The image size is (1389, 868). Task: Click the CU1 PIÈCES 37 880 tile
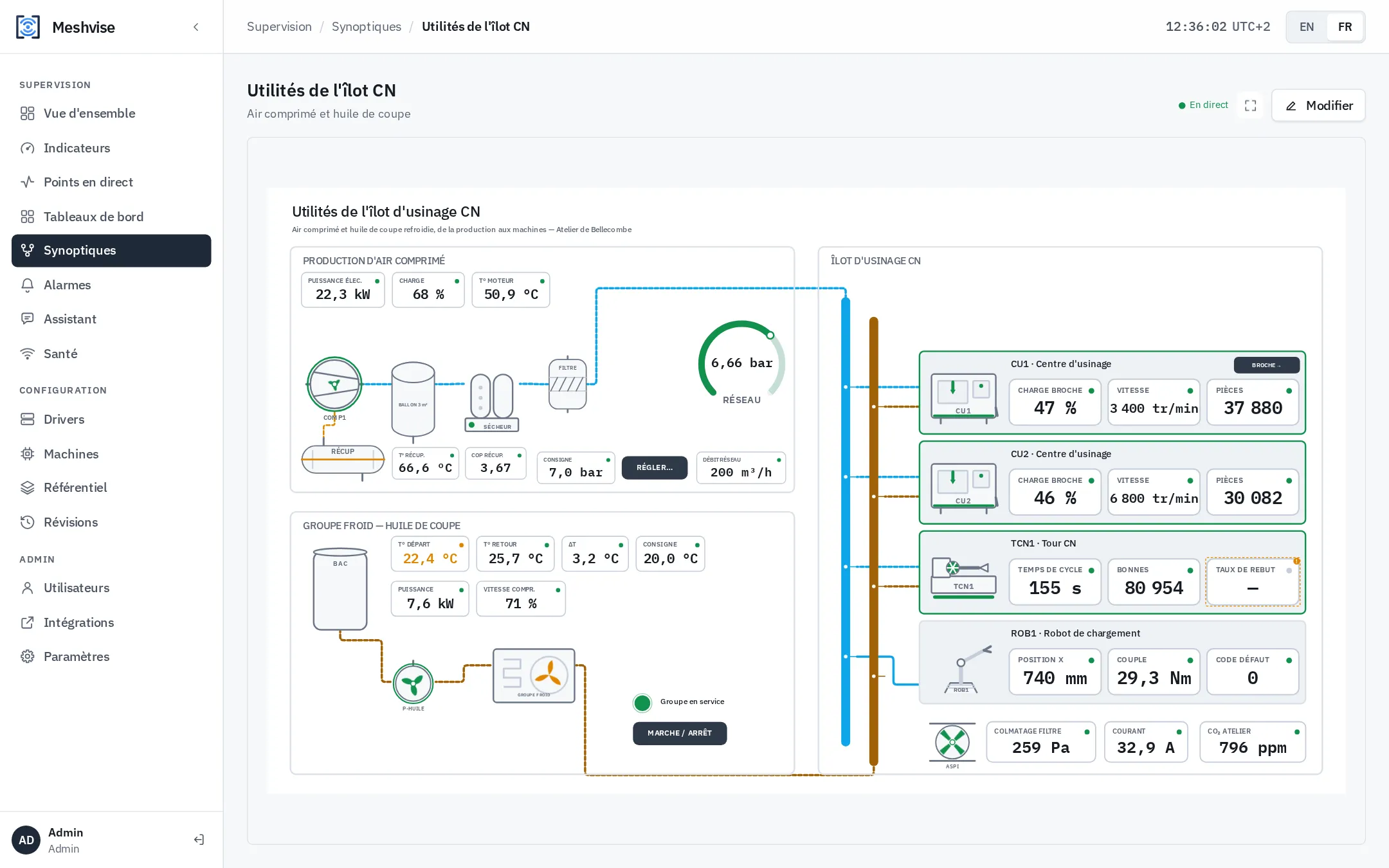tap(1253, 402)
